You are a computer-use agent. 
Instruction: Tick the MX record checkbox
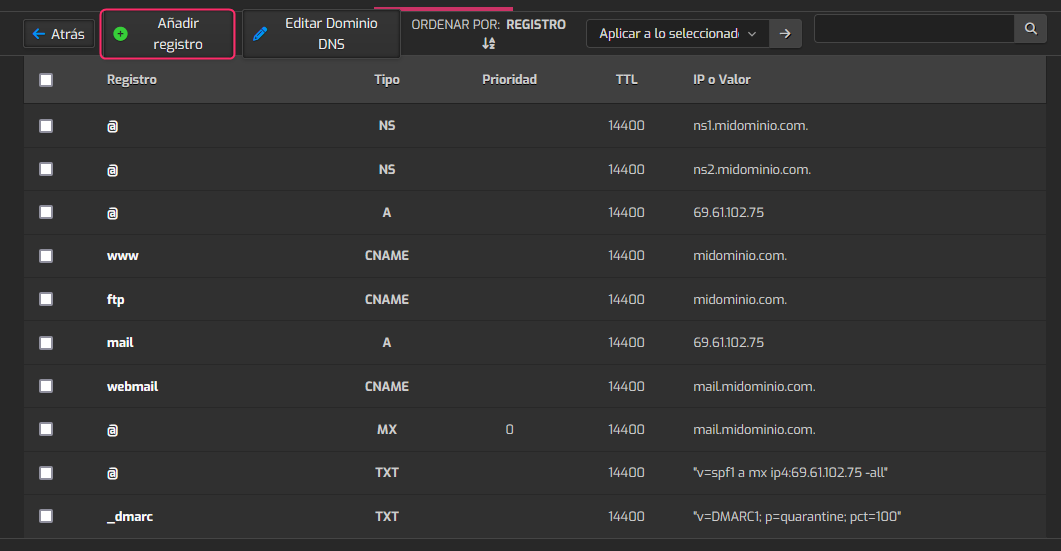coord(46,429)
